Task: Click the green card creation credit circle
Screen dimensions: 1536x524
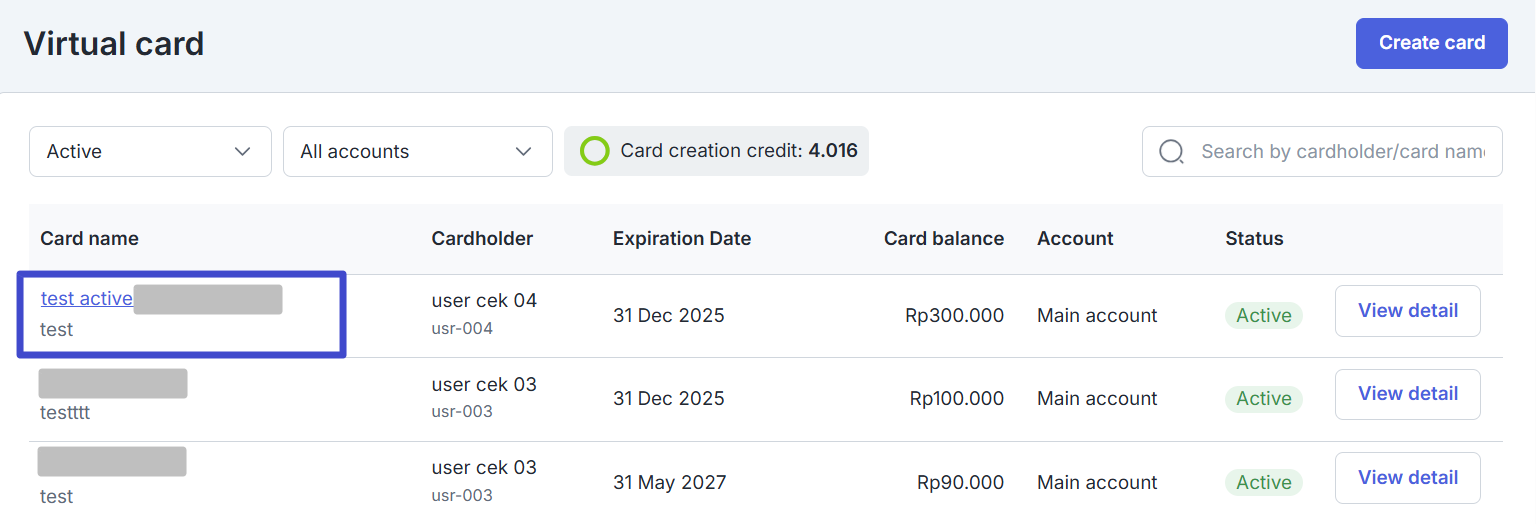Action: [595, 152]
